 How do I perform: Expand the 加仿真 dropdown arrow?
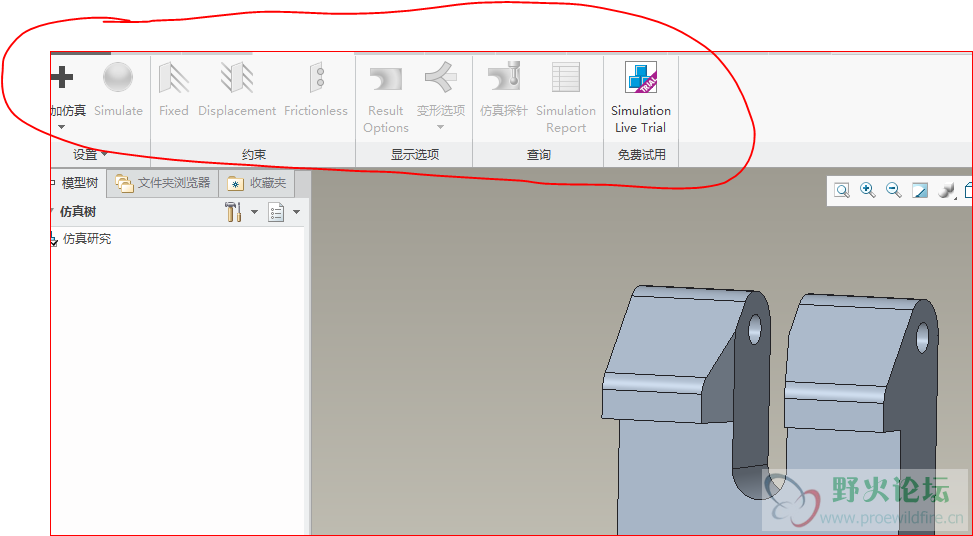pos(61,128)
